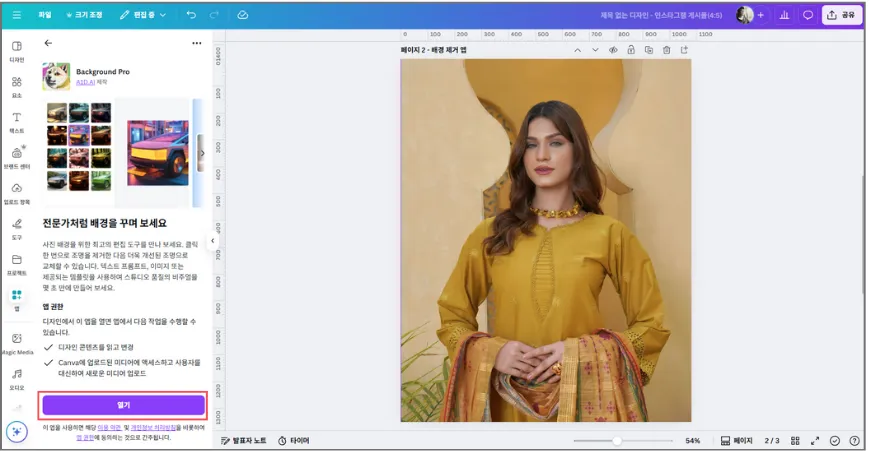Click the user profile avatar
The width and height of the screenshot is (870, 451).
point(744,15)
